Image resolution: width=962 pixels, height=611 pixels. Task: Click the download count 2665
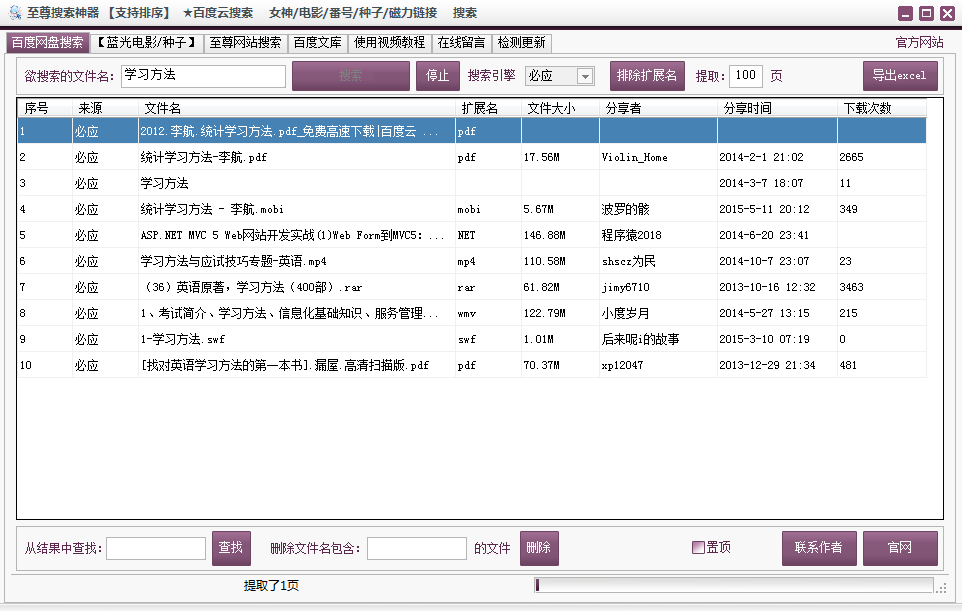point(851,157)
